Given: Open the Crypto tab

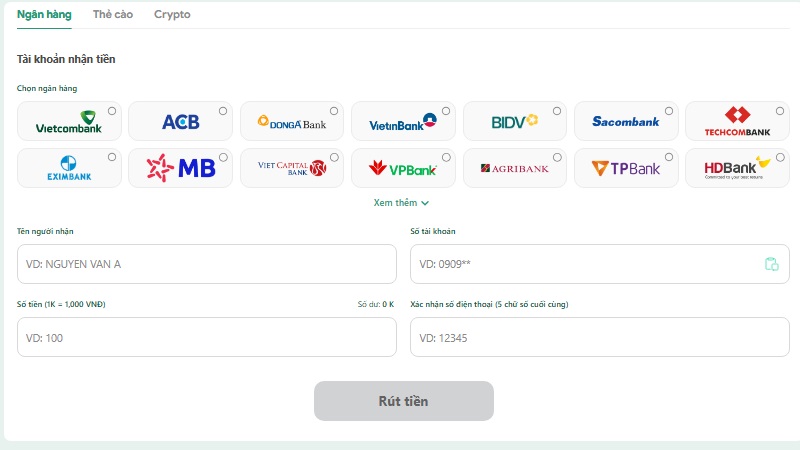Looking at the screenshot, I should (172, 14).
